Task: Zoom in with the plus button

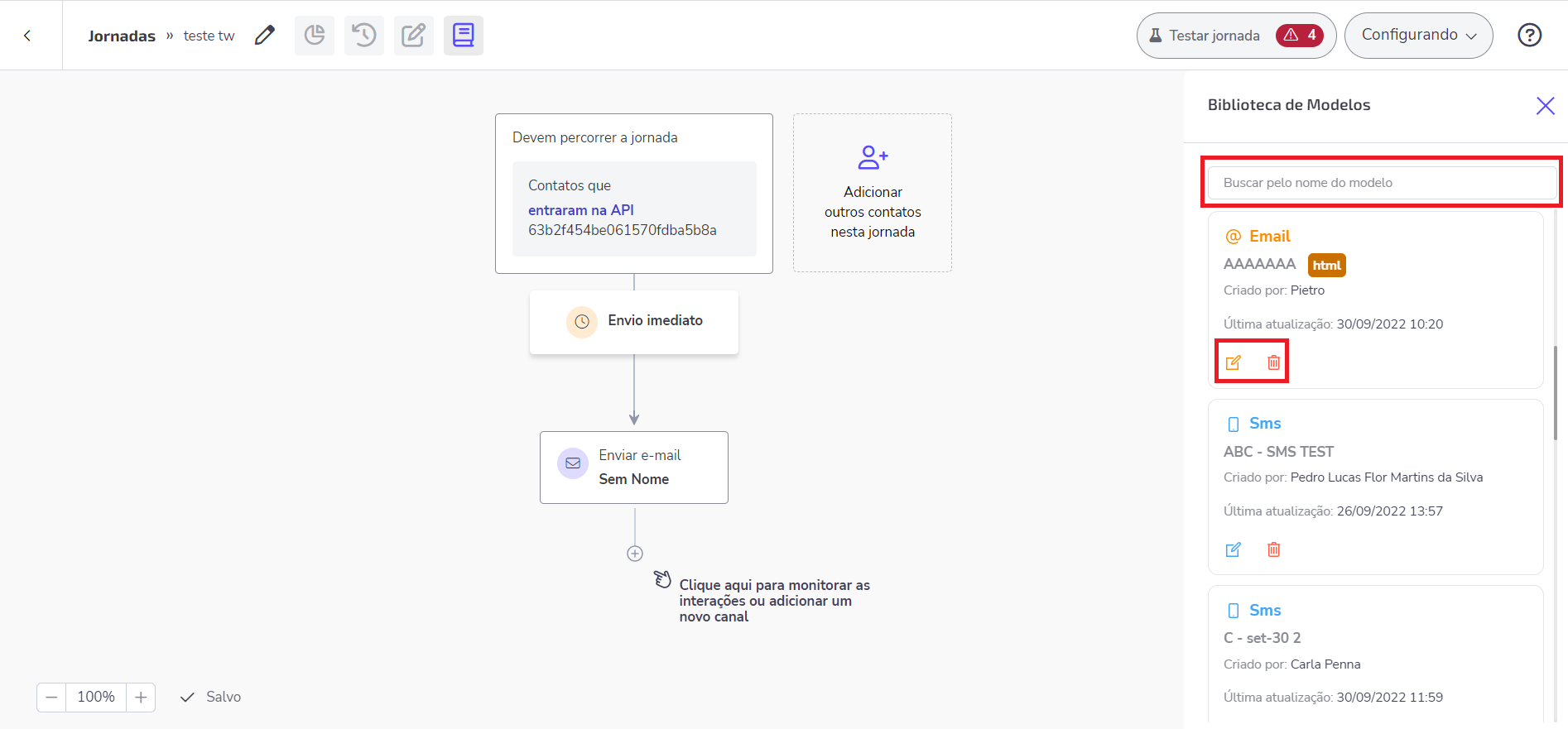Action: pyautogui.click(x=141, y=698)
